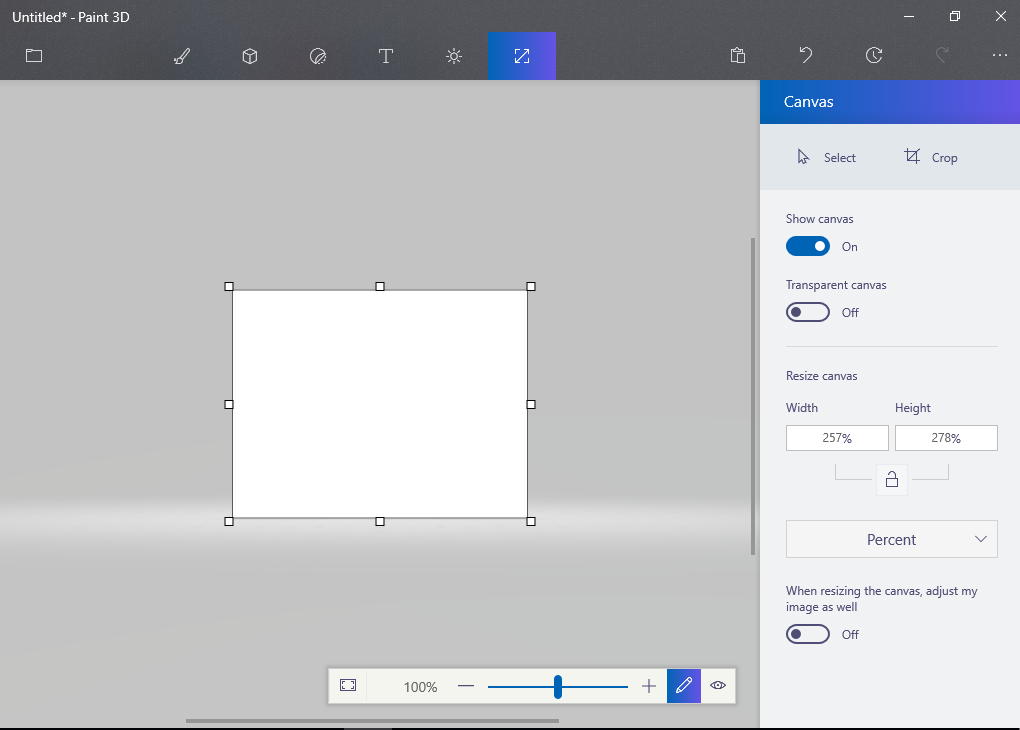Screen dimensions: 1020x730
Task: Click the zoom slider handle
Action: click(x=557, y=686)
